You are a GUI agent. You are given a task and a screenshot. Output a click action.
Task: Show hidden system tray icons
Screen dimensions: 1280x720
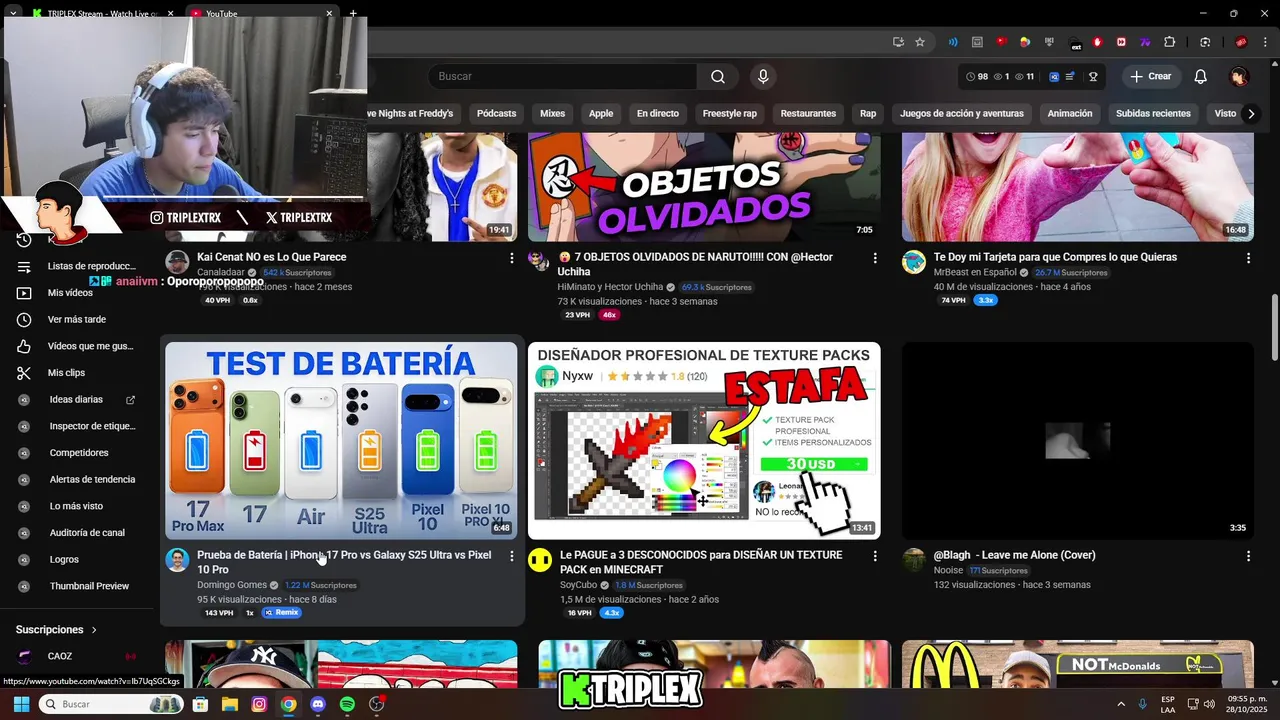pyautogui.click(x=1121, y=704)
